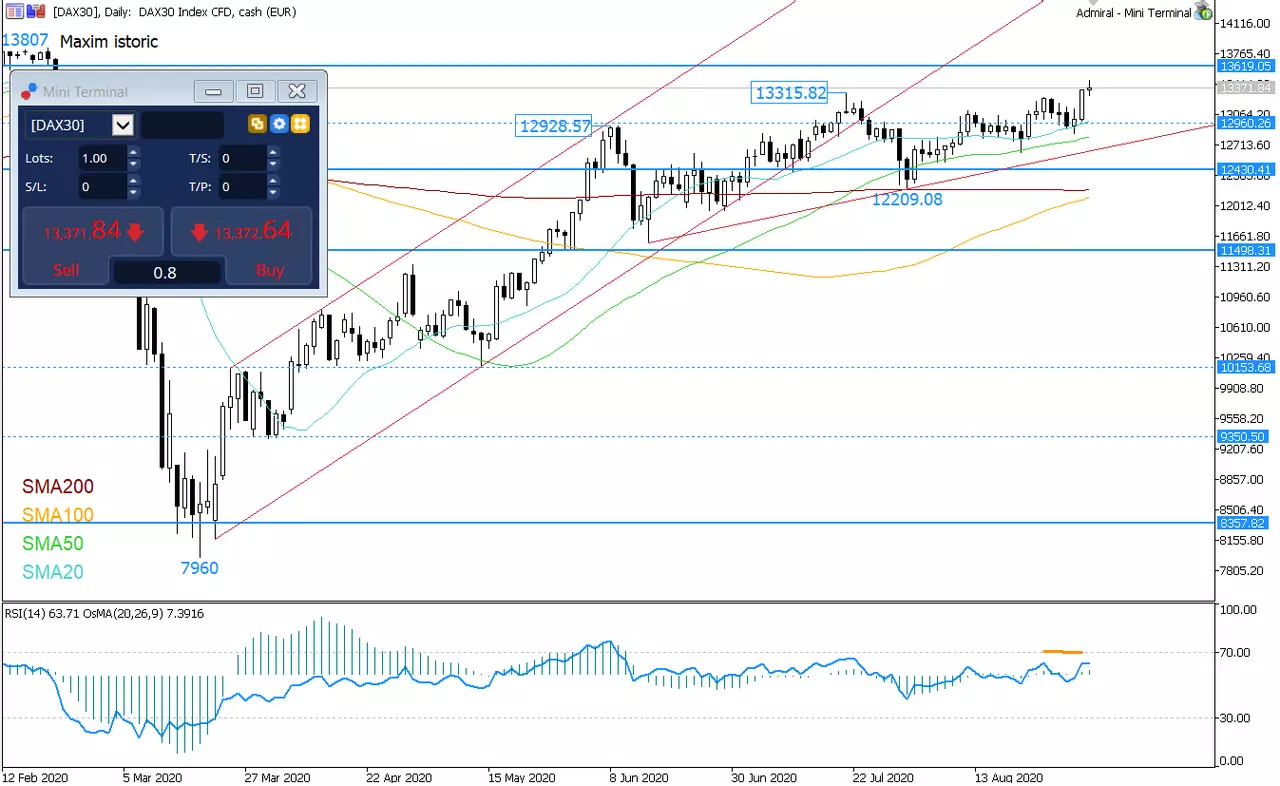Click the 12 Feb 2020 date label
The image size is (1280, 786).
tap(34, 777)
